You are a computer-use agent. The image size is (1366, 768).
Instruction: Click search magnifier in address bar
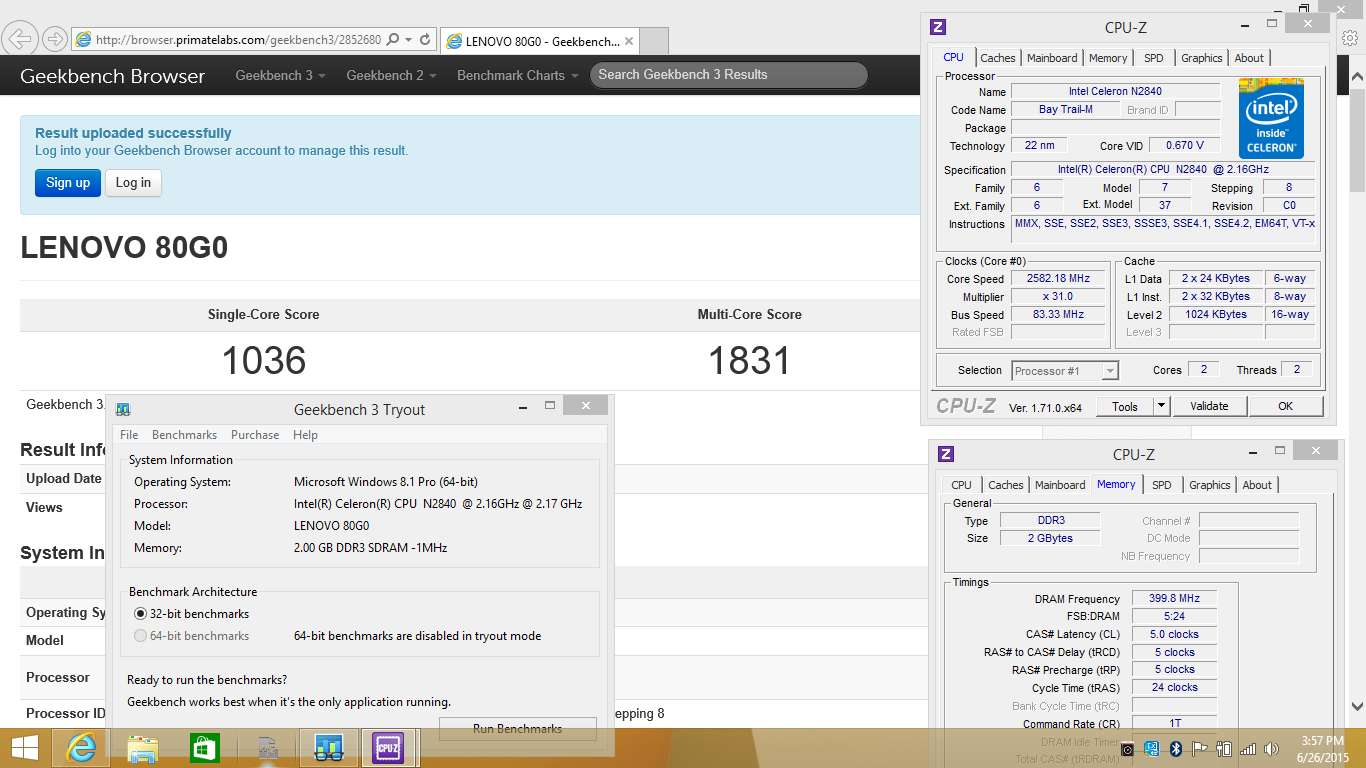click(393, 39)
